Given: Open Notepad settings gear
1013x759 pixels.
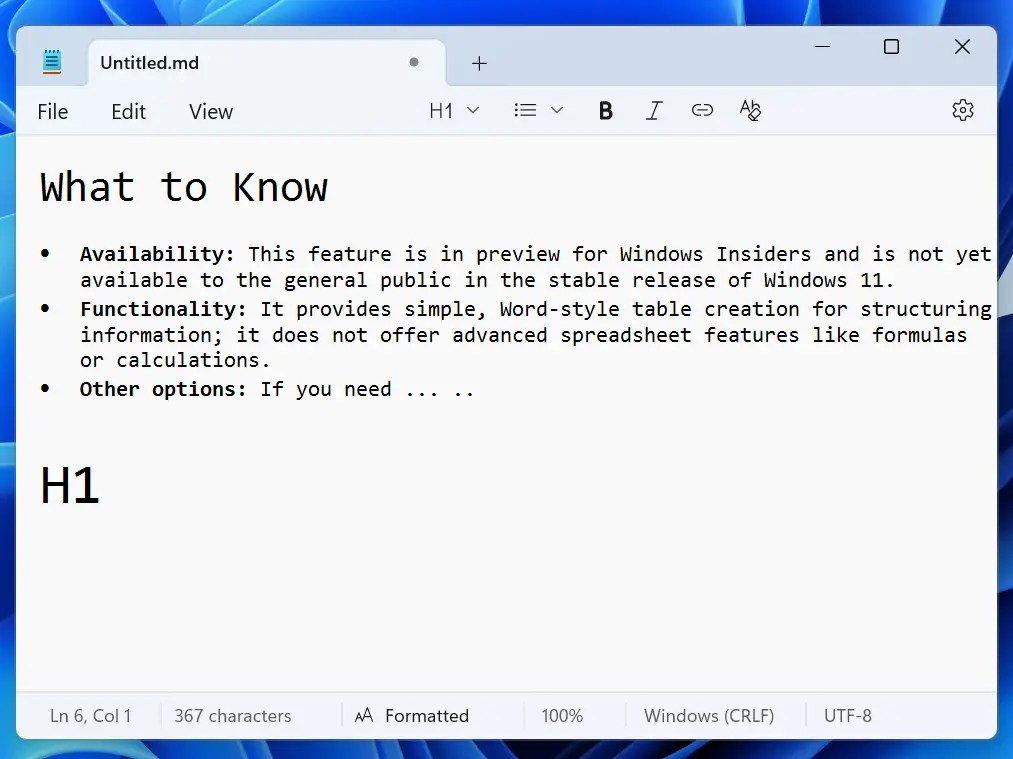Looking at the screenshot, I should [962, 111].
